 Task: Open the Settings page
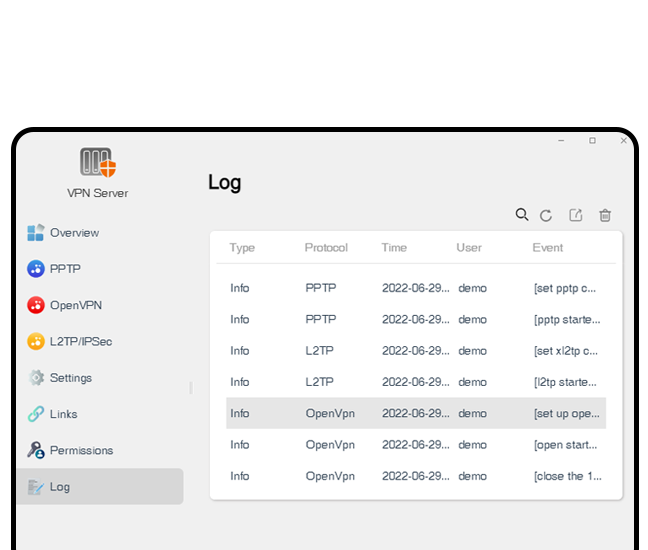70,378
